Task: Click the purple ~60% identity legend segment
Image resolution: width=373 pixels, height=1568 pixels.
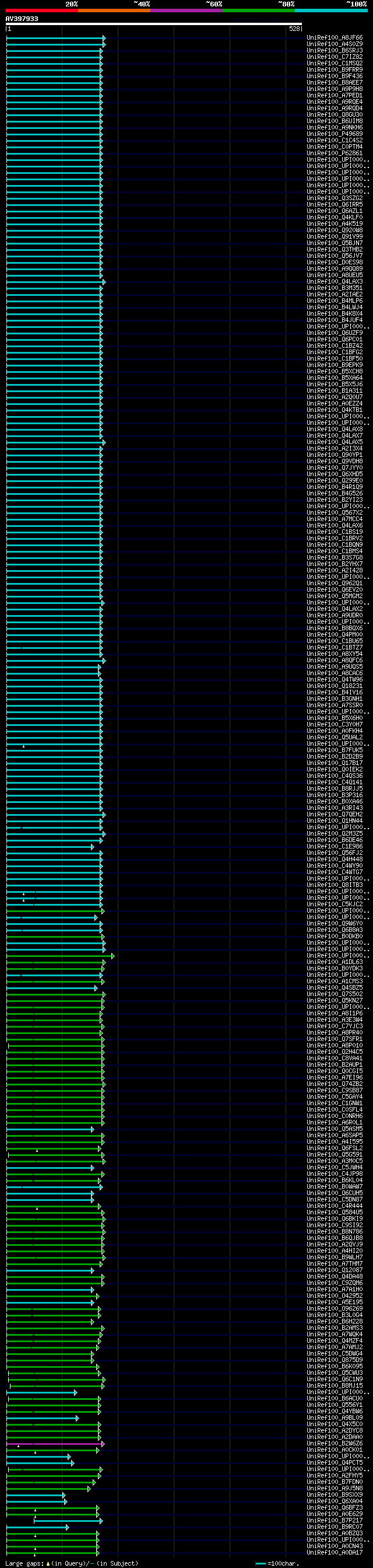Action: 186,11
